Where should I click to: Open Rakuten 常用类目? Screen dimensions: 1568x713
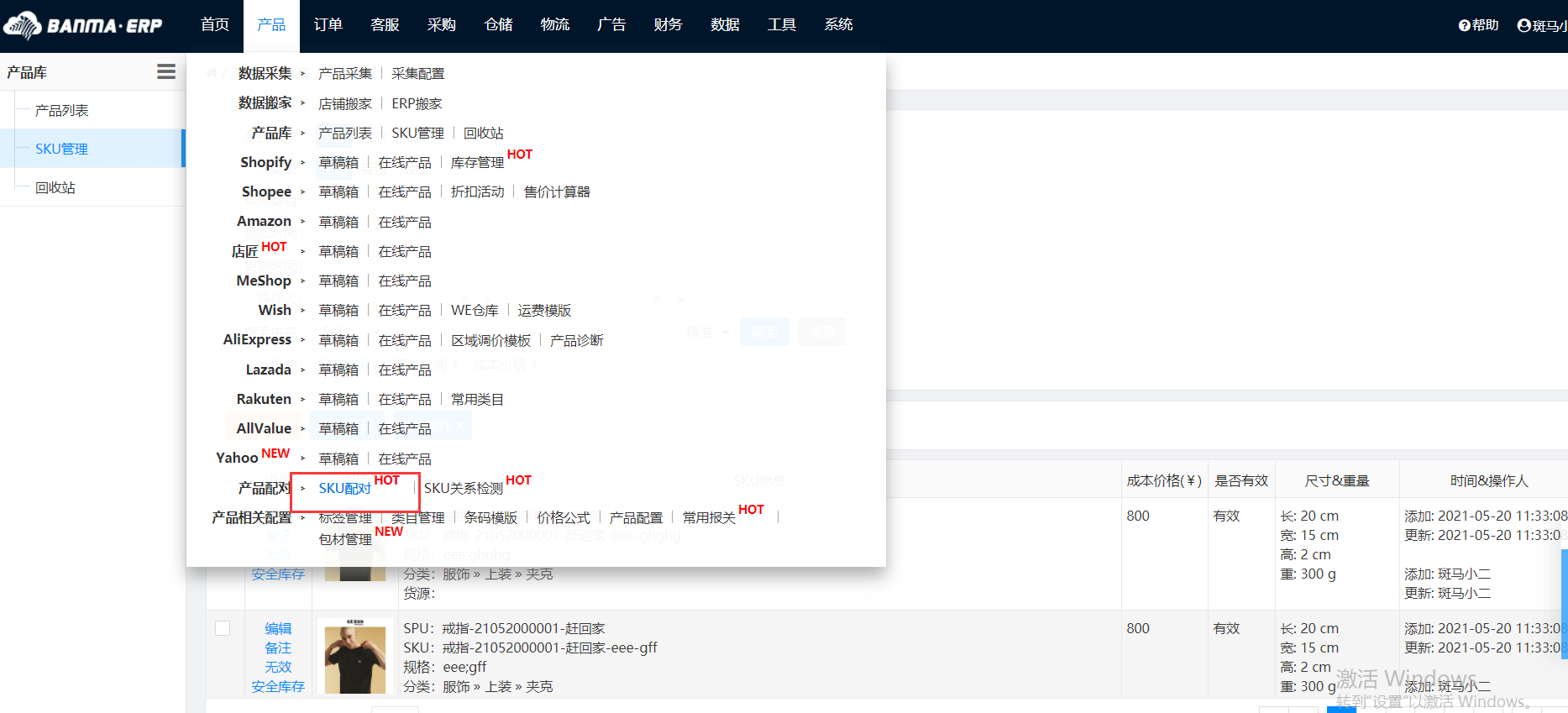click(478, 399)
